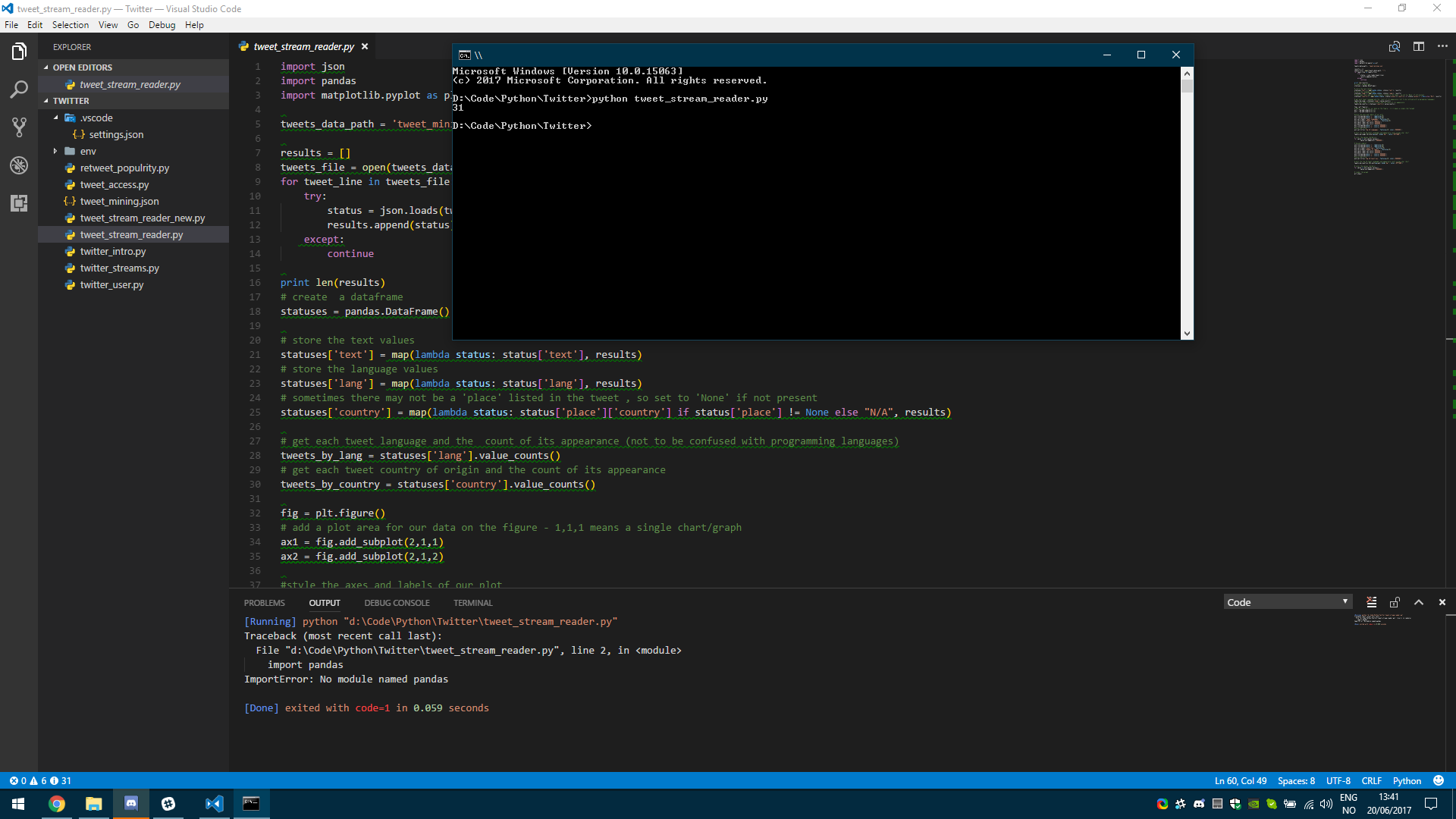Open the Explorer view in activity bar
The width and height of the screenshot is (1456, 819).
coord(19,52)
